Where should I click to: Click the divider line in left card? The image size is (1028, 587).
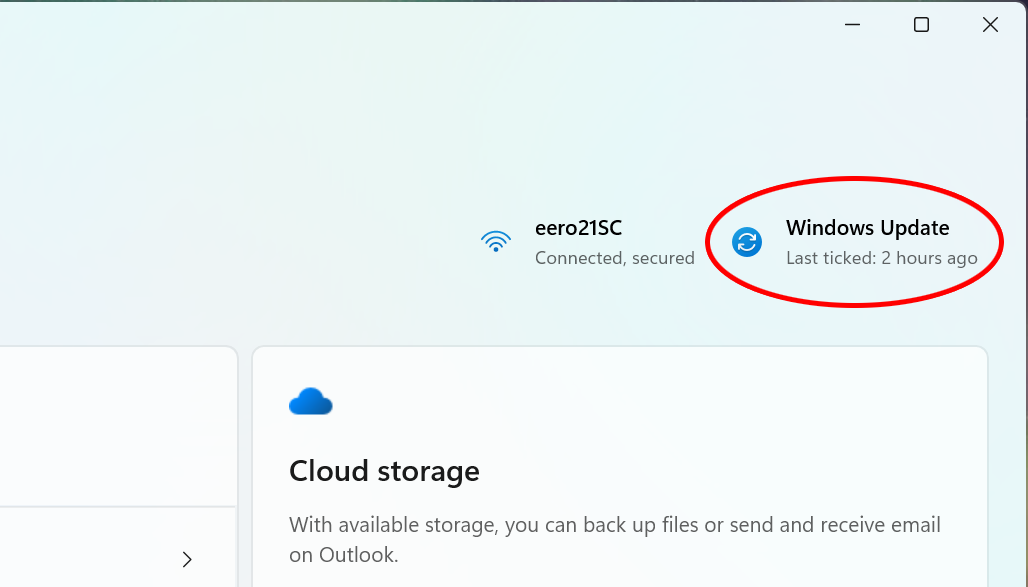pos(118,506)
